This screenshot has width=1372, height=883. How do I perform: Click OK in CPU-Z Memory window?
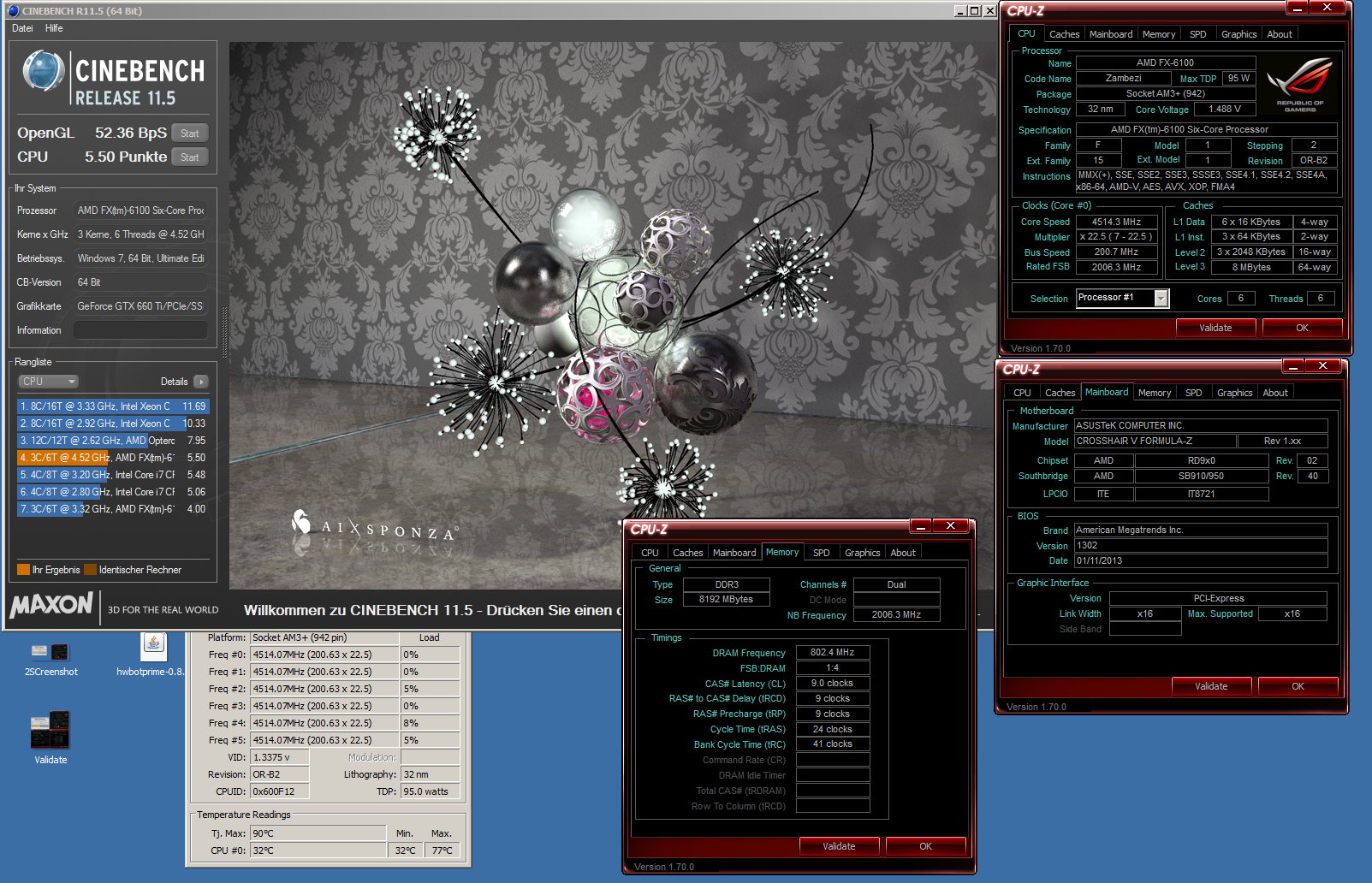tap(925, 846)
